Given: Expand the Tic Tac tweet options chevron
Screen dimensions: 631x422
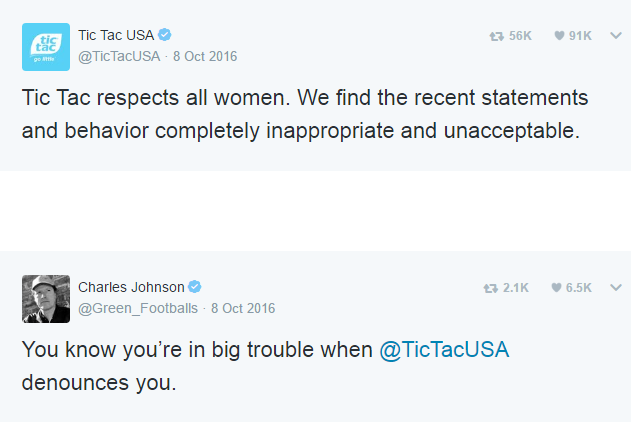Looking at the screenshot, I should click(x=616, y=36).
